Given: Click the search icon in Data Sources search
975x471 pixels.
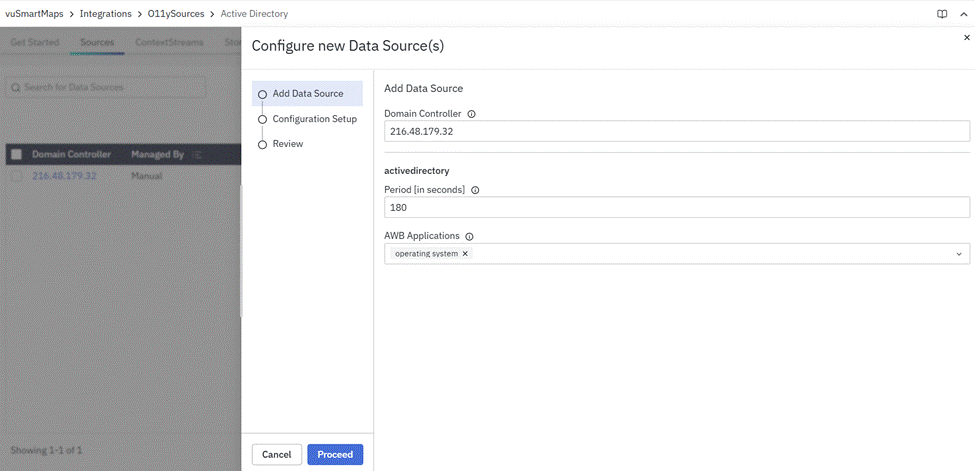Looking at the screenshot, I should tap(15, 88).
